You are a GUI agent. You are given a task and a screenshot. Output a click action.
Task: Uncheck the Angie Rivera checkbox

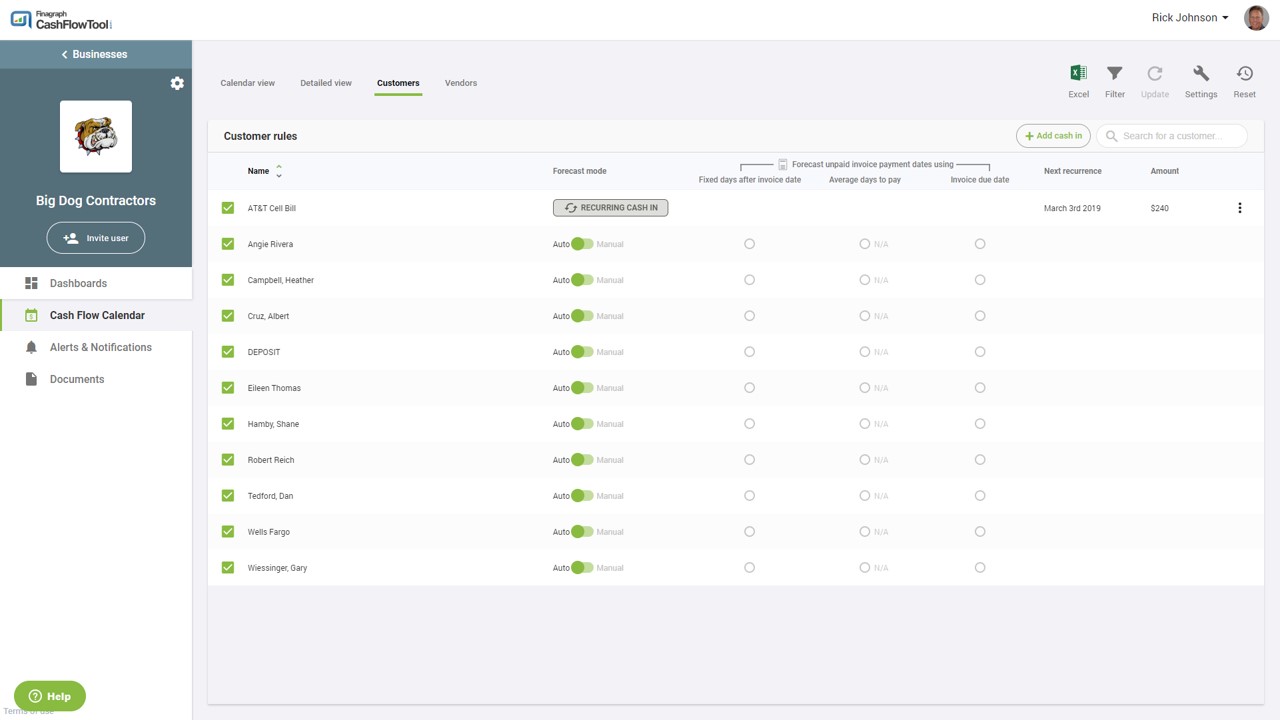pyautogui.click(x=228, y=244)
